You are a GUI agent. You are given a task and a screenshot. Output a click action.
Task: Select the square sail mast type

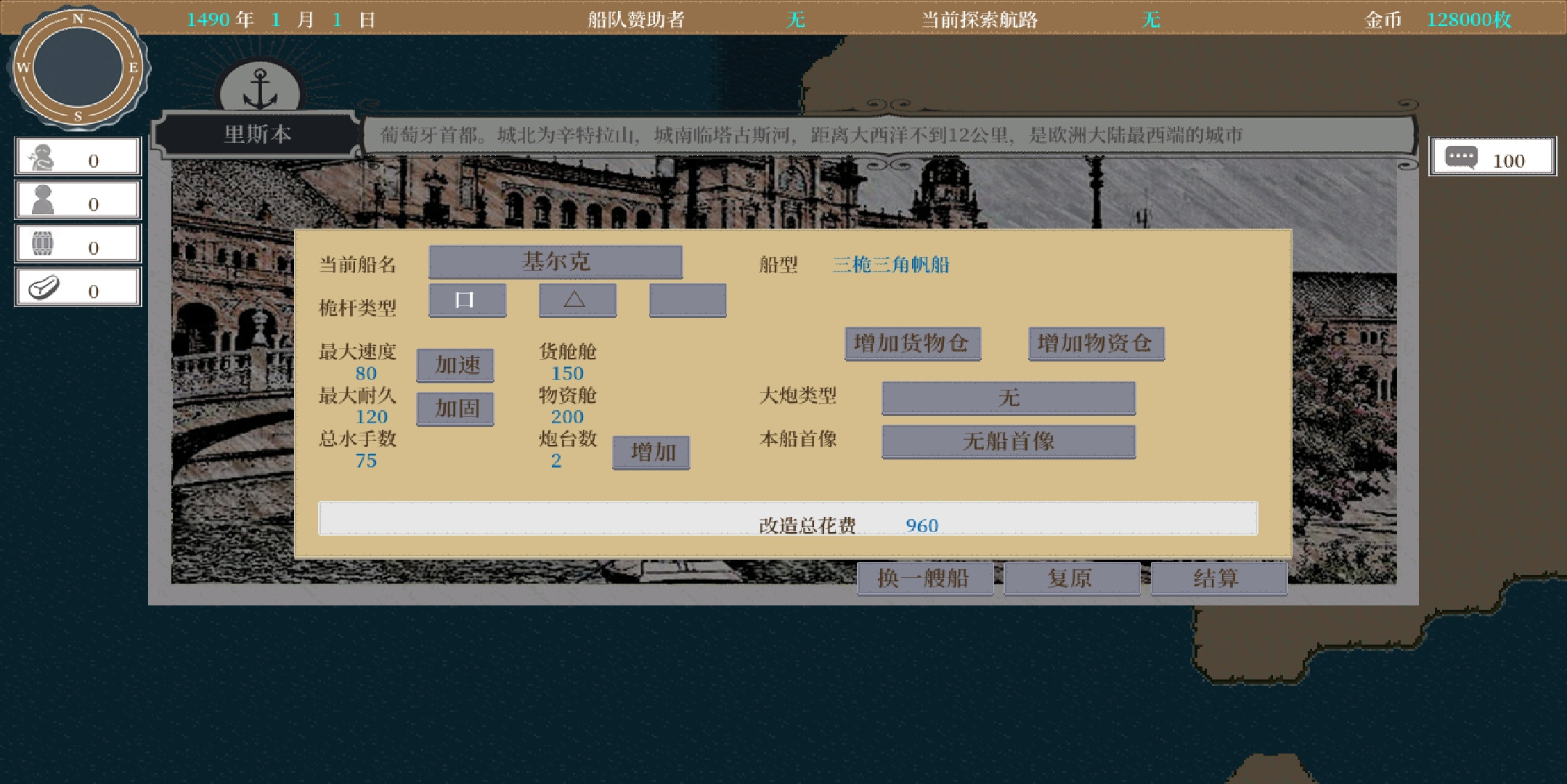click(x=467, y=300)
